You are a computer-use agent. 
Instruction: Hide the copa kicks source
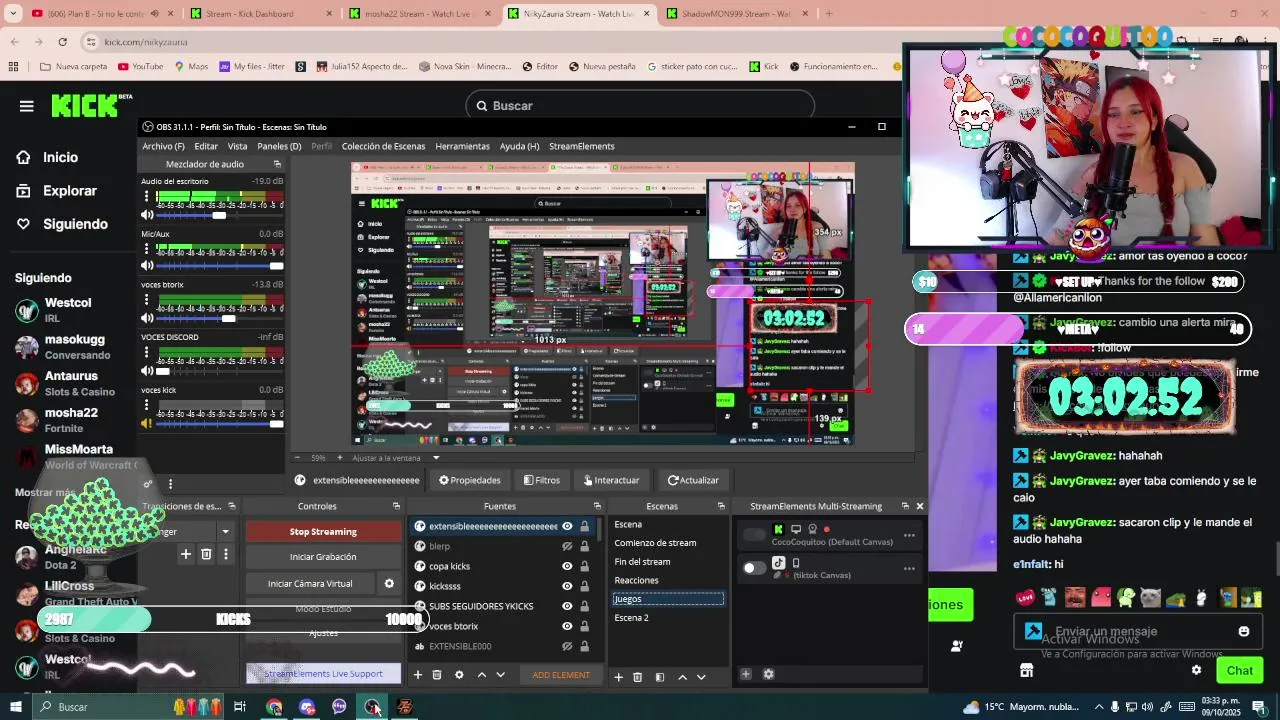coord(567,567)
